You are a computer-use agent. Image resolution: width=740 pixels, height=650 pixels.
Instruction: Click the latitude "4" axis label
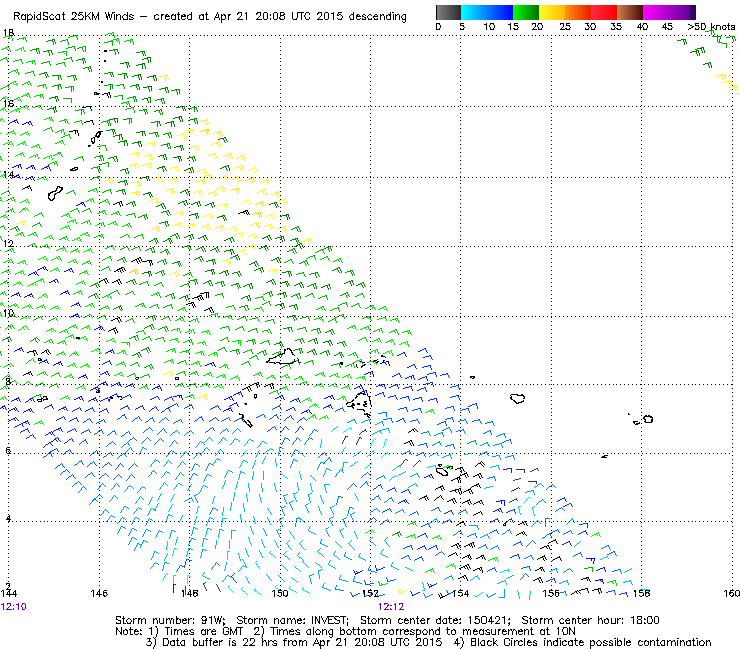point(8,519)
